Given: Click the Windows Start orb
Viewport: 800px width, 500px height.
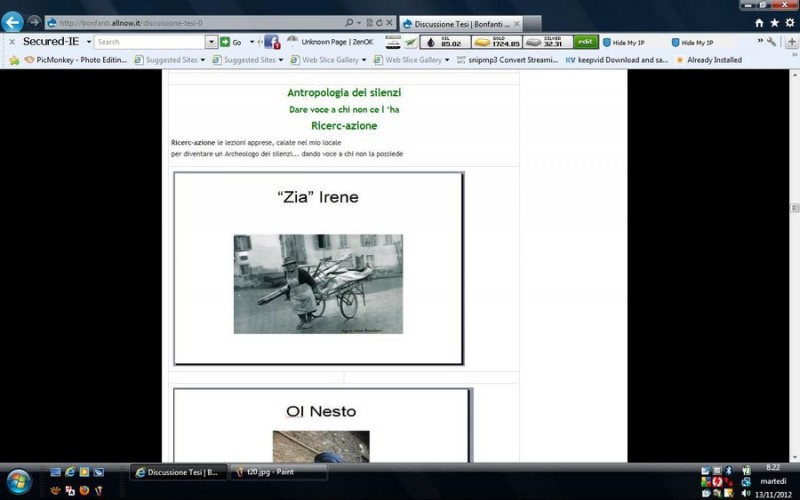Looking at the screenshot, I should (x=18, y=481).
